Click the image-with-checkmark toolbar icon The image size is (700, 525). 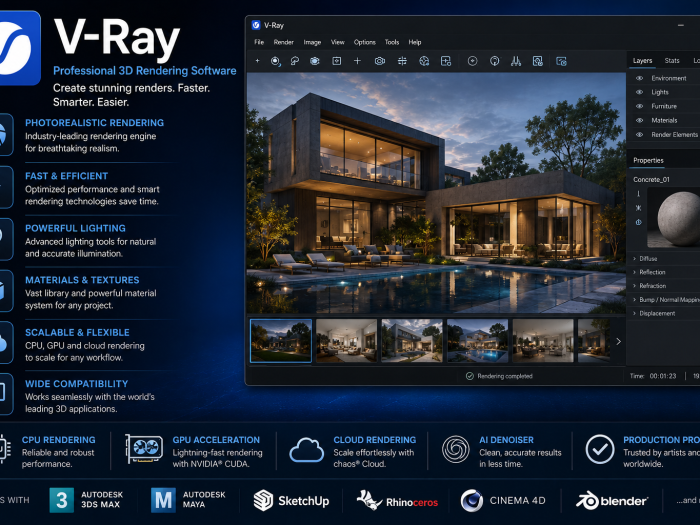538,61
